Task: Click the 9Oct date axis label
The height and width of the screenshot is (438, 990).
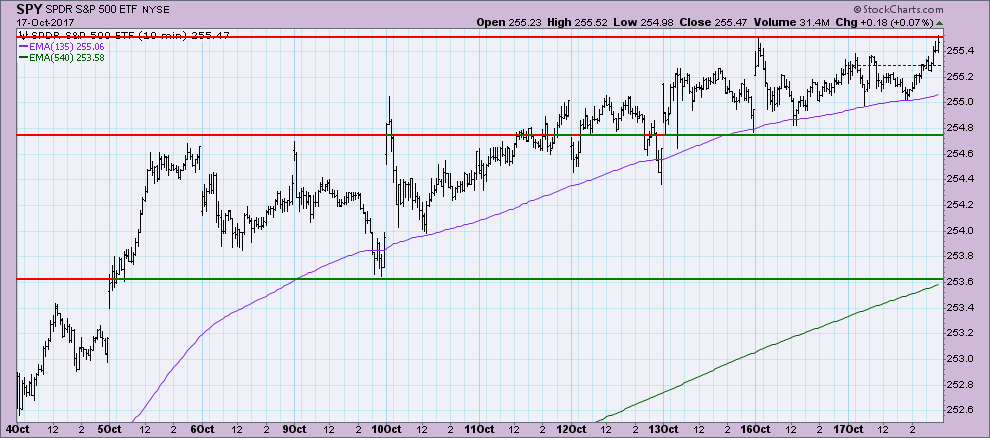Action: [294, 429]
